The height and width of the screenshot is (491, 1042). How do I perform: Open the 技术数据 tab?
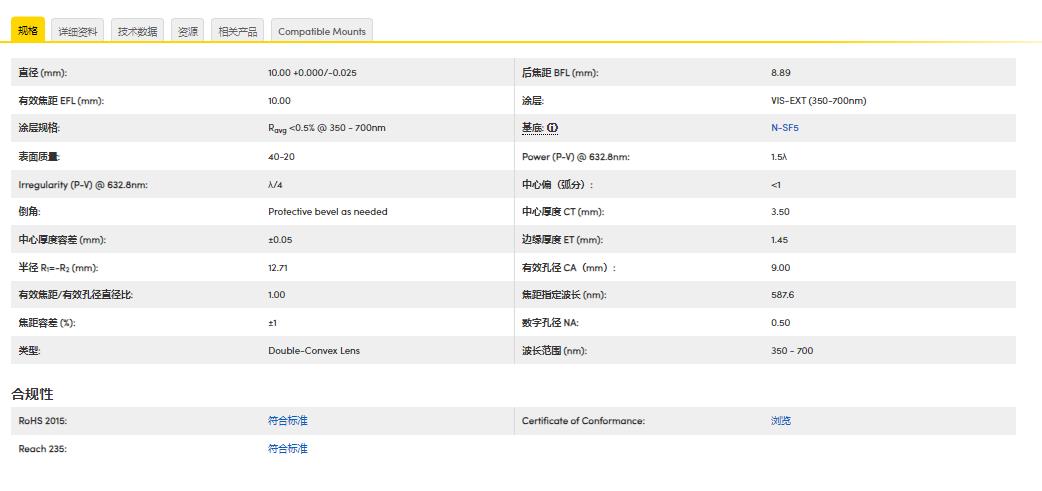(137, 31)
